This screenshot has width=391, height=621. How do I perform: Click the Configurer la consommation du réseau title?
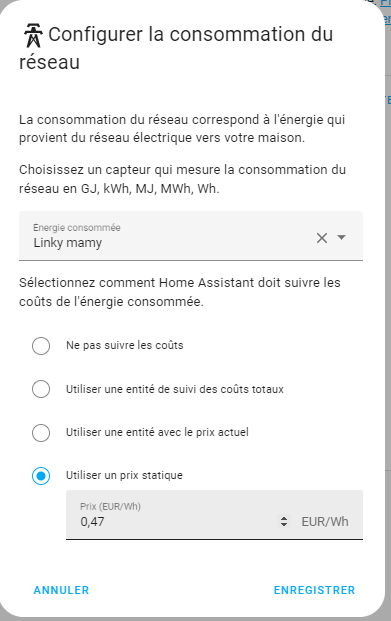tap(176, 48)
